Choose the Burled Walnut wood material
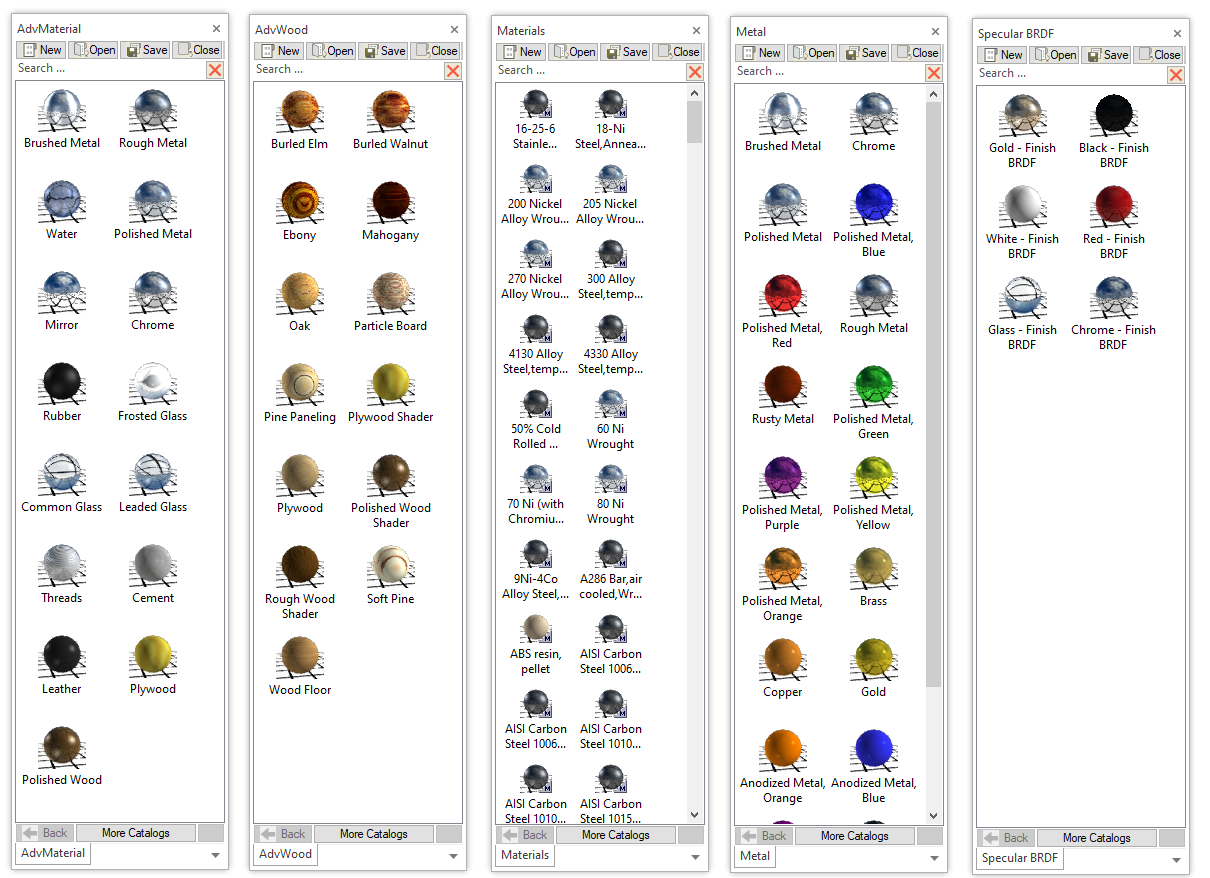Image resolution: width=1210 pixels, height=878 pixels. point(391,120)
